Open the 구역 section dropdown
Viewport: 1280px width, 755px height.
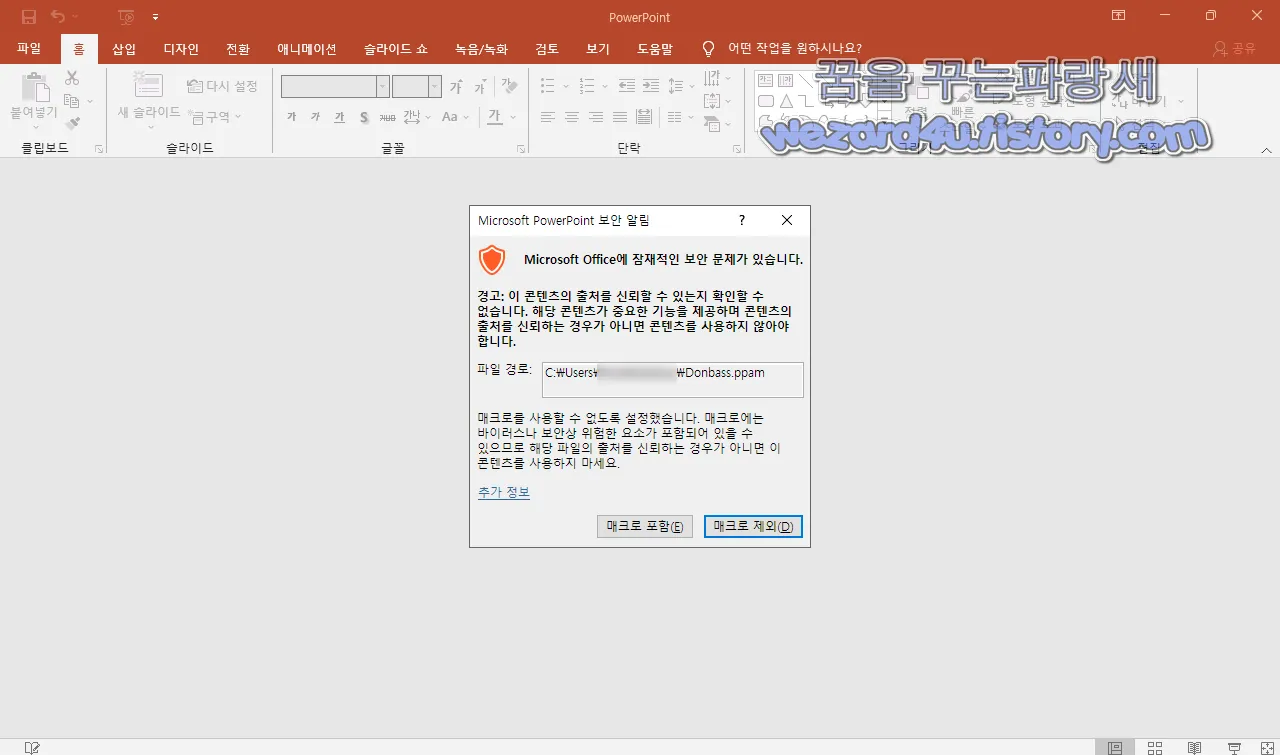[x=214, y=117]
